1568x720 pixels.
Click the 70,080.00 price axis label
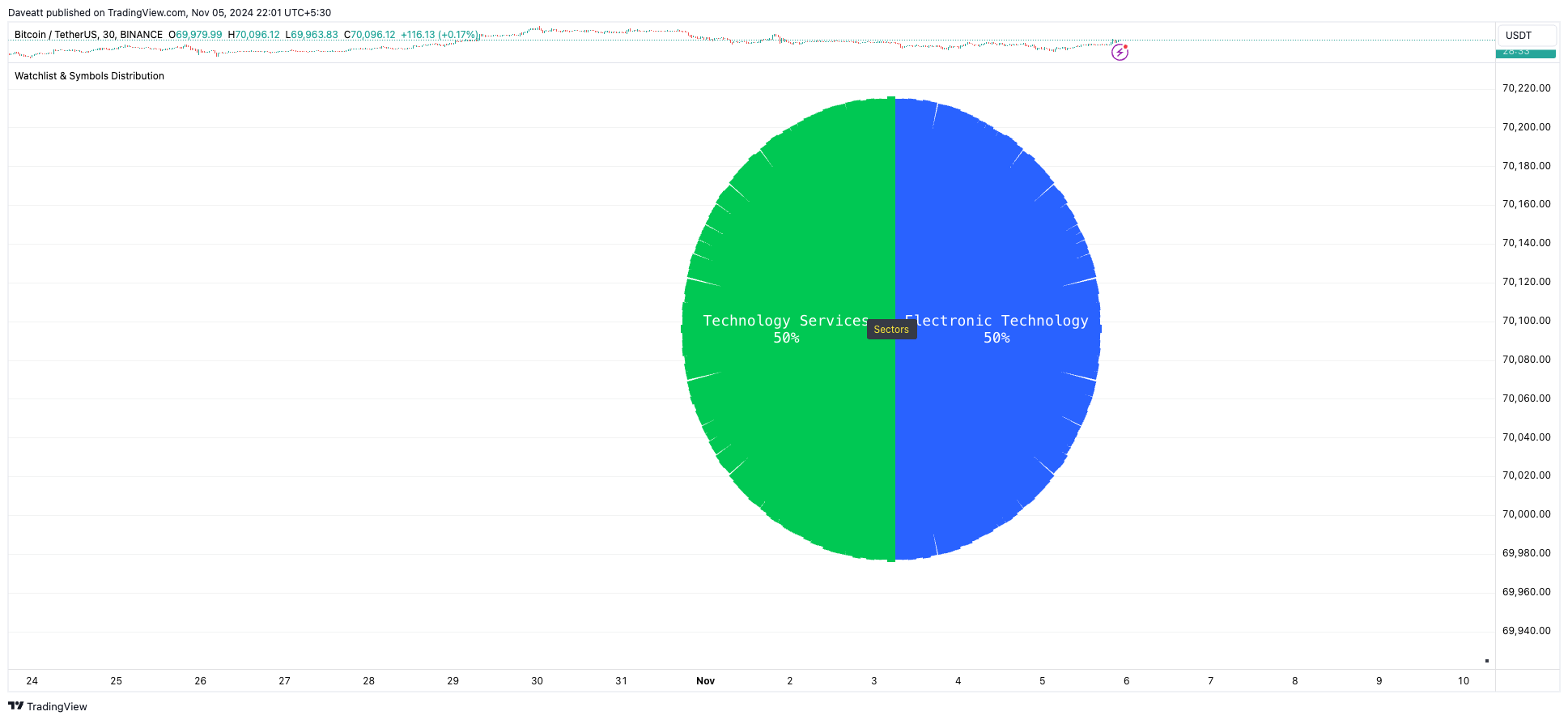tap(1526, 360)
